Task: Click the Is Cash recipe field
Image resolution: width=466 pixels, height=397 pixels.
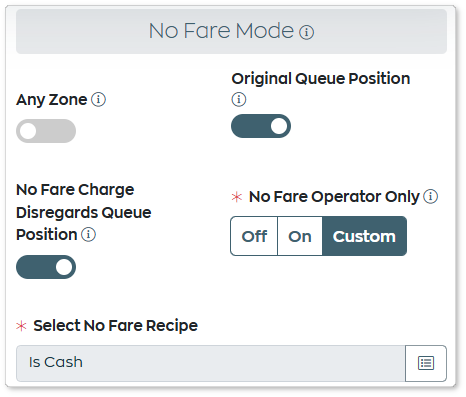Action: tap(211, 363)
